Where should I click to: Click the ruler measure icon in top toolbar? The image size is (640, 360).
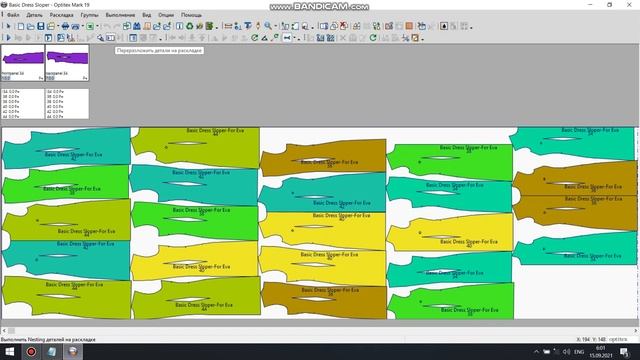[x=228, y=27]
